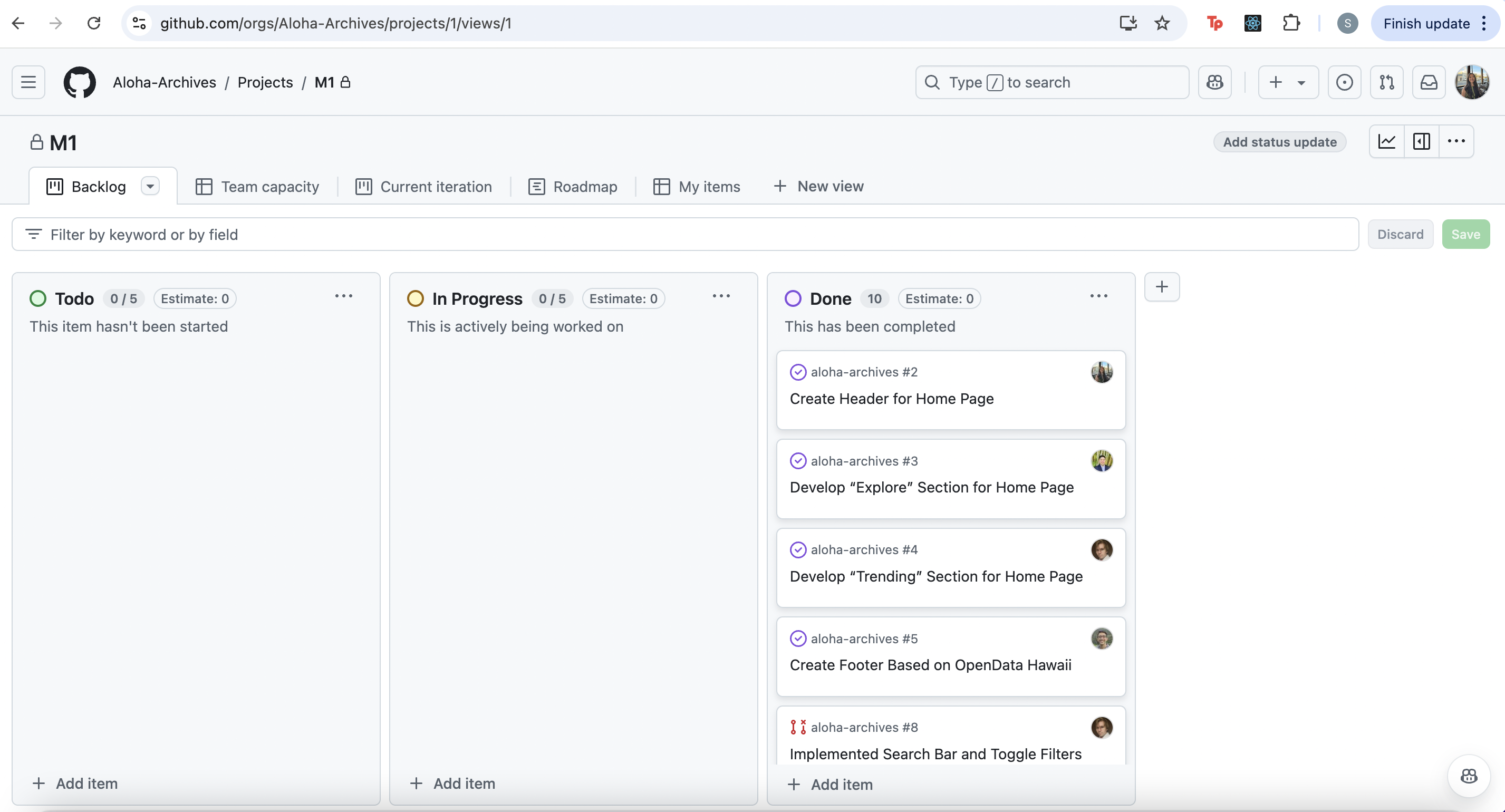
Task: Open Done column options menu
Action: 1098,296
